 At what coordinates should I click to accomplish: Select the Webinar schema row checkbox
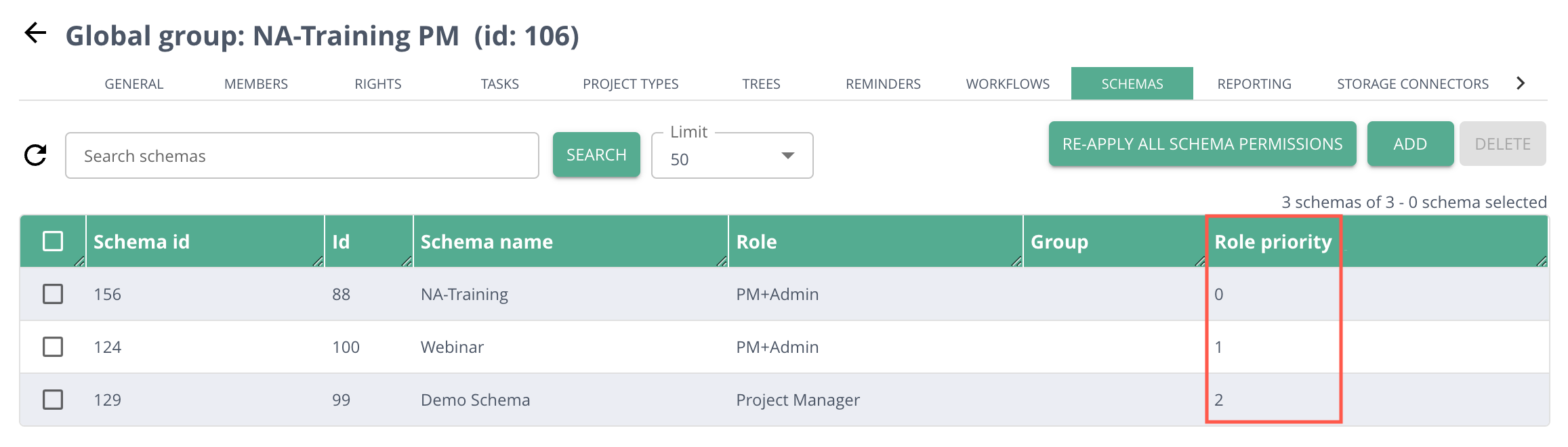[x=53, y=347]
